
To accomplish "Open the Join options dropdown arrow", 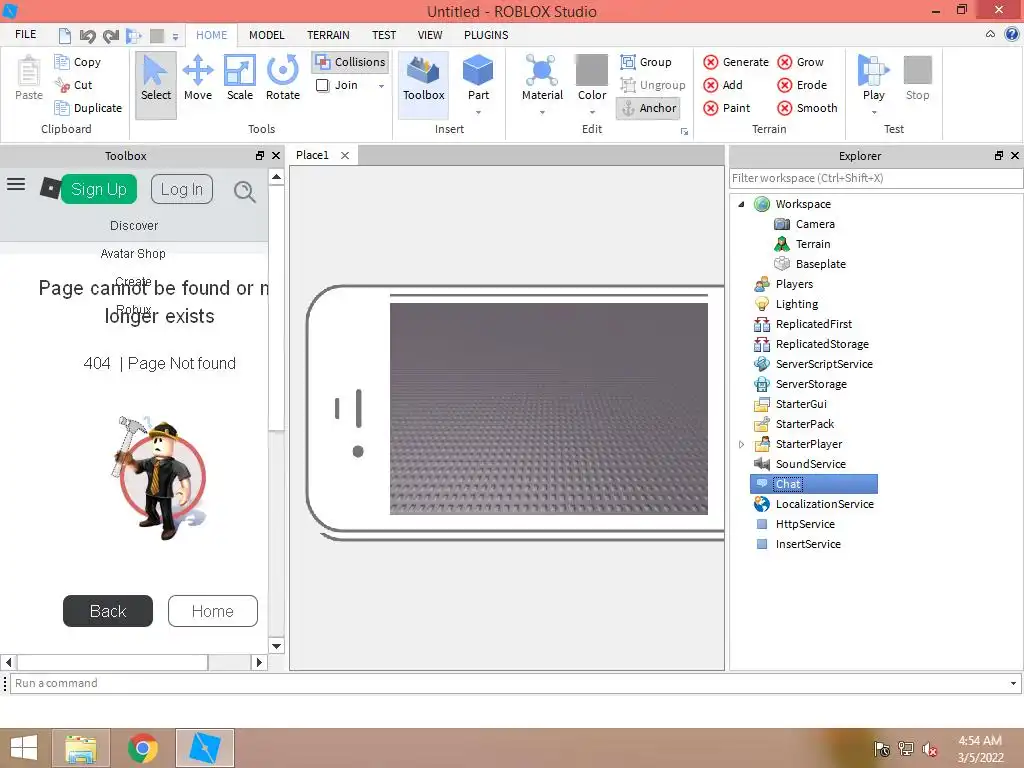I will [x=381, y=86].
